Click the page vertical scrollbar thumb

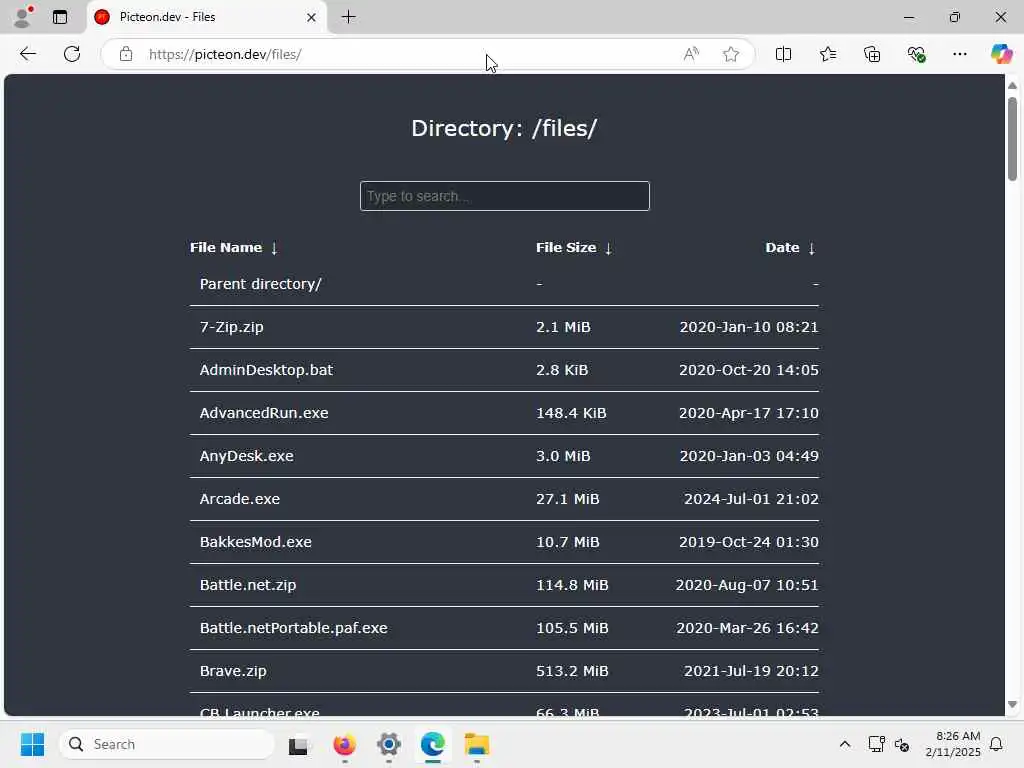[1012, 138]
